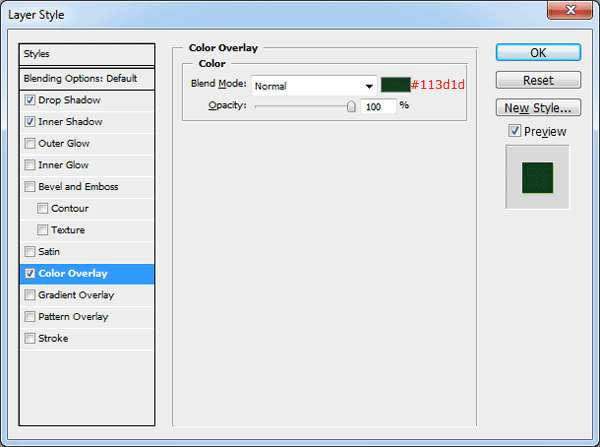Click the Opacity slider handle
600x447 pixels.
tap(351, 106)
